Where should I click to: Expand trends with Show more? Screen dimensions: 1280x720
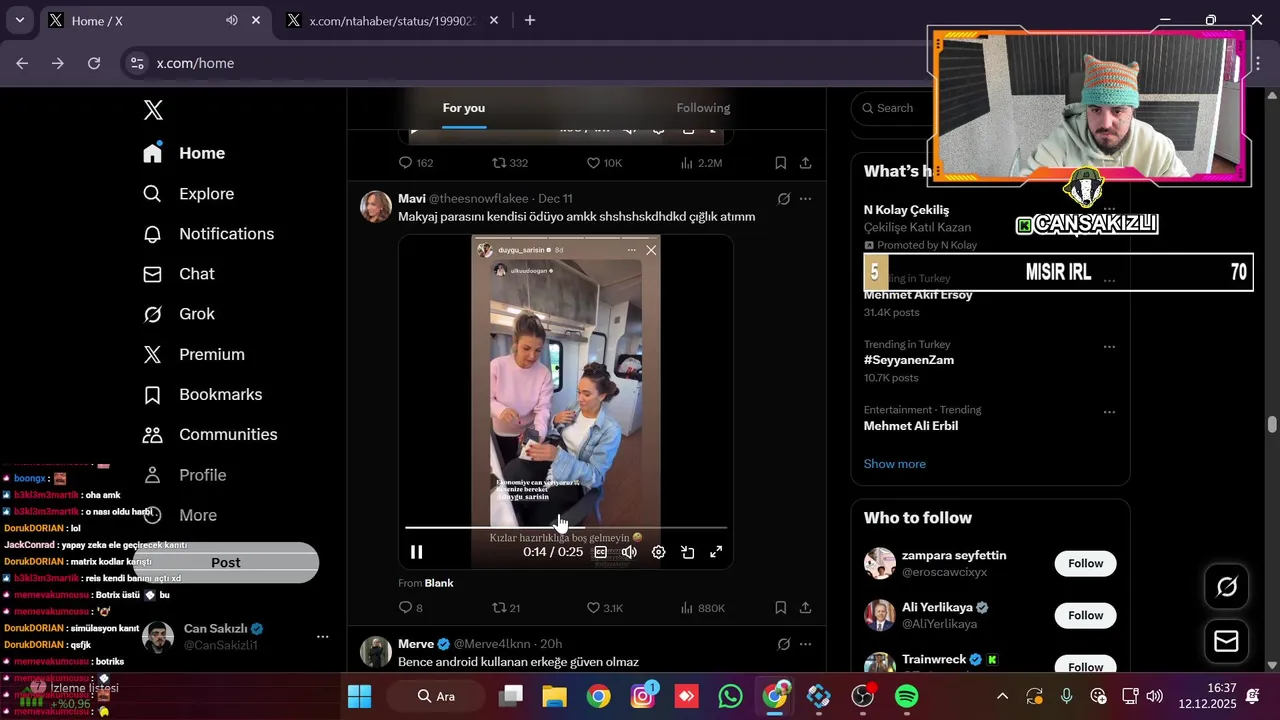894,464
